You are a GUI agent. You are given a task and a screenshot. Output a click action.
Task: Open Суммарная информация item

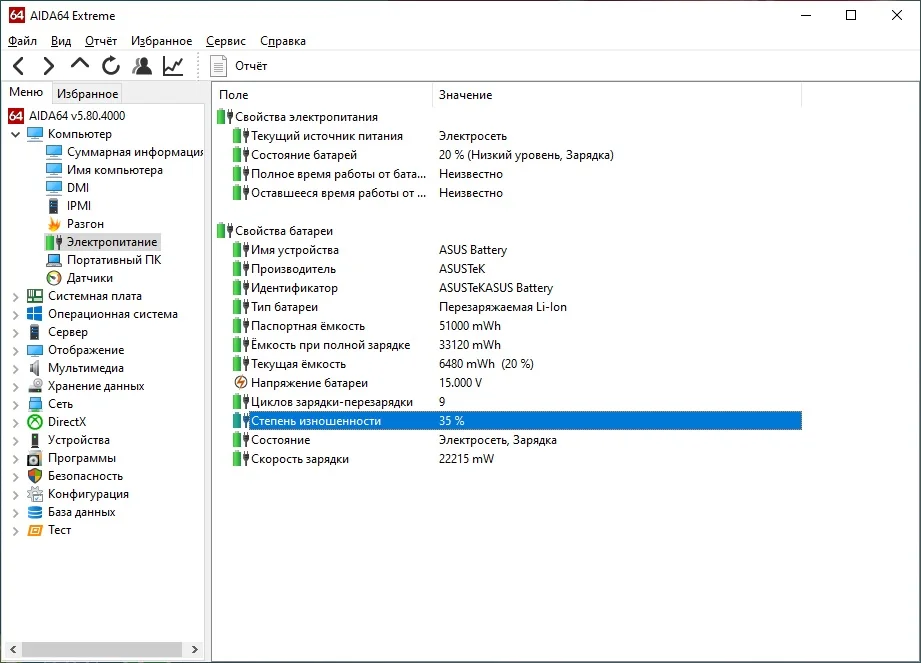click(125, 152)
